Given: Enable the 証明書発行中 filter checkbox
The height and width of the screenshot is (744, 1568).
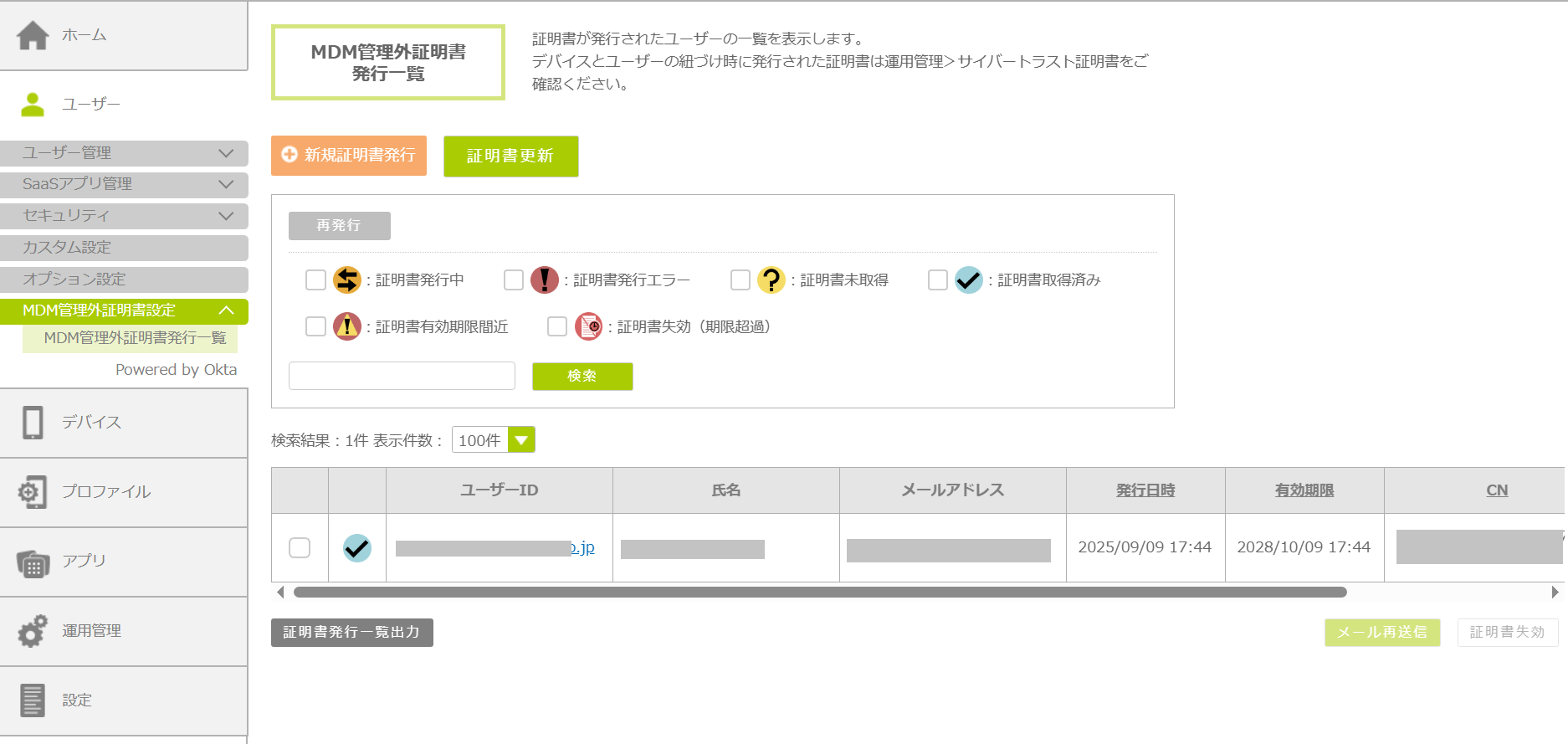Looking at the screenshot, I should (315, 280).
